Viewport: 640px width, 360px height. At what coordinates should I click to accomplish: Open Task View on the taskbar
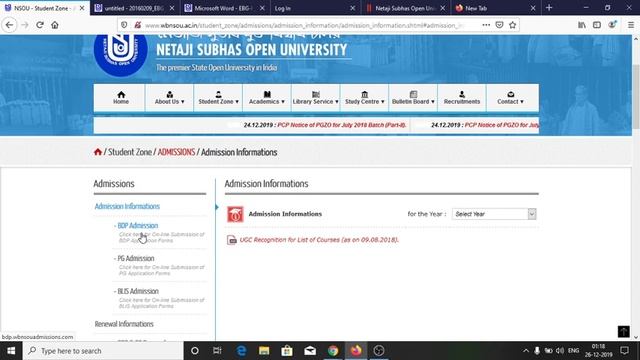[217, 351]
